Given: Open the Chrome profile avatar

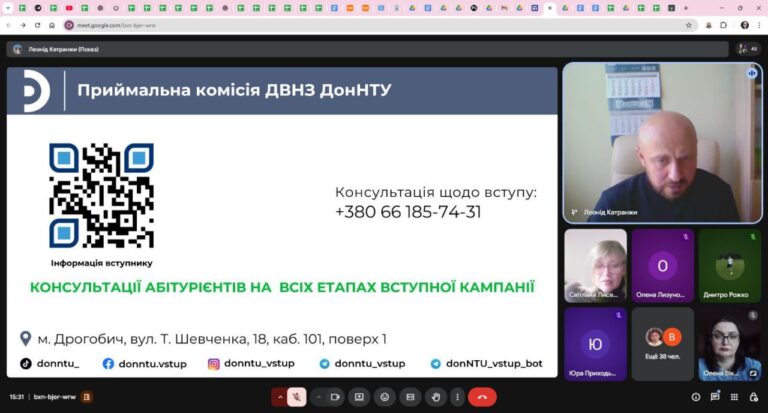Looking at the screenshot, I should [745, 25].
